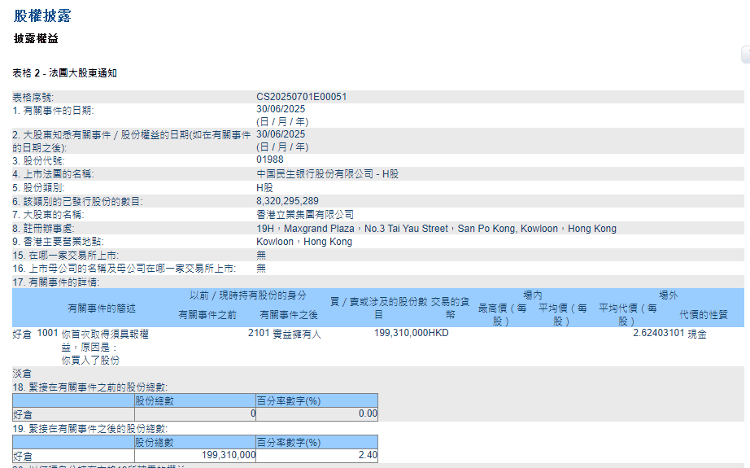Select the '8. 註冊辦事處:' label
The height and width of the screenshot is (468, 750).
click(44, 229)
